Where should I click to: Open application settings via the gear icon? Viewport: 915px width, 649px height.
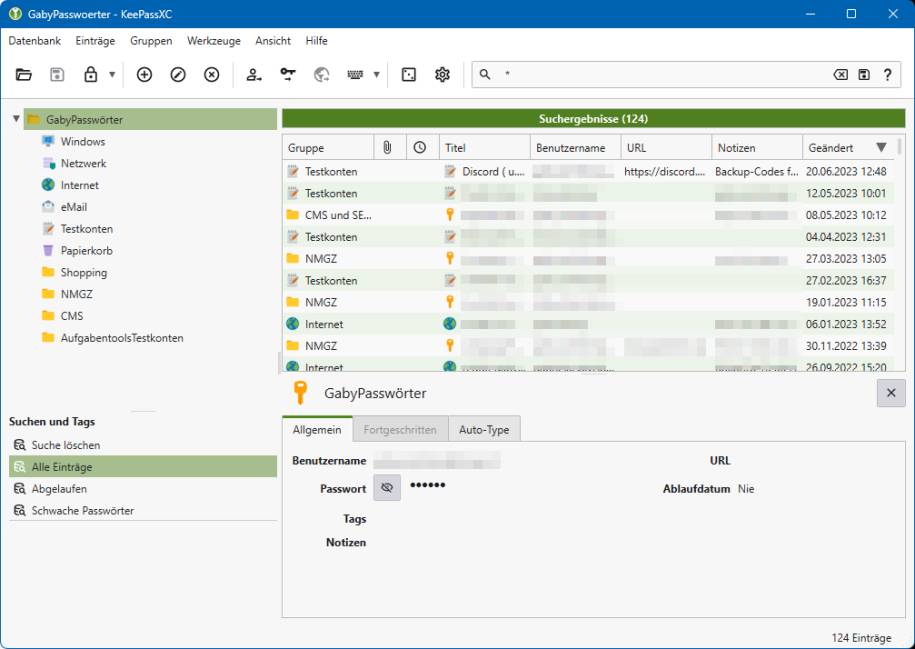tap(441, 74)
